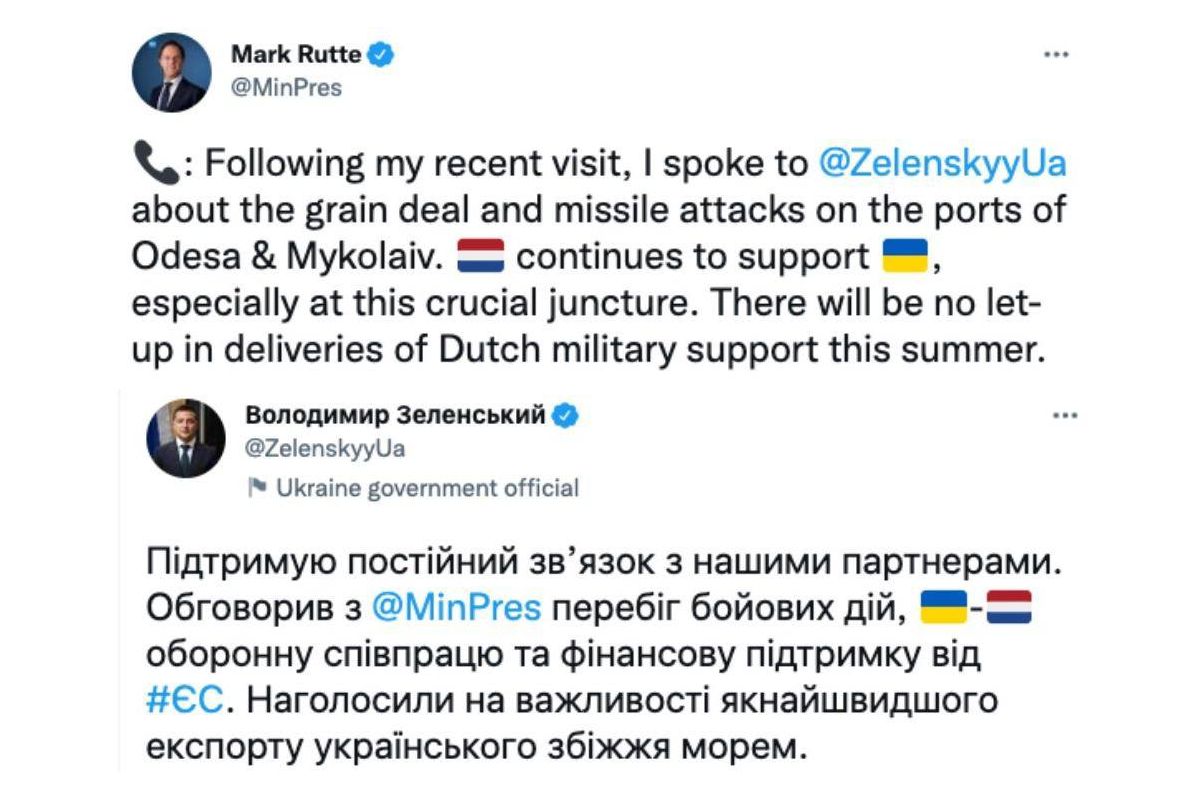Click the @ZelenskyyUa handle in the quoted tweet
Viewport: 1200px width, 800px height.
pos(325,448)
